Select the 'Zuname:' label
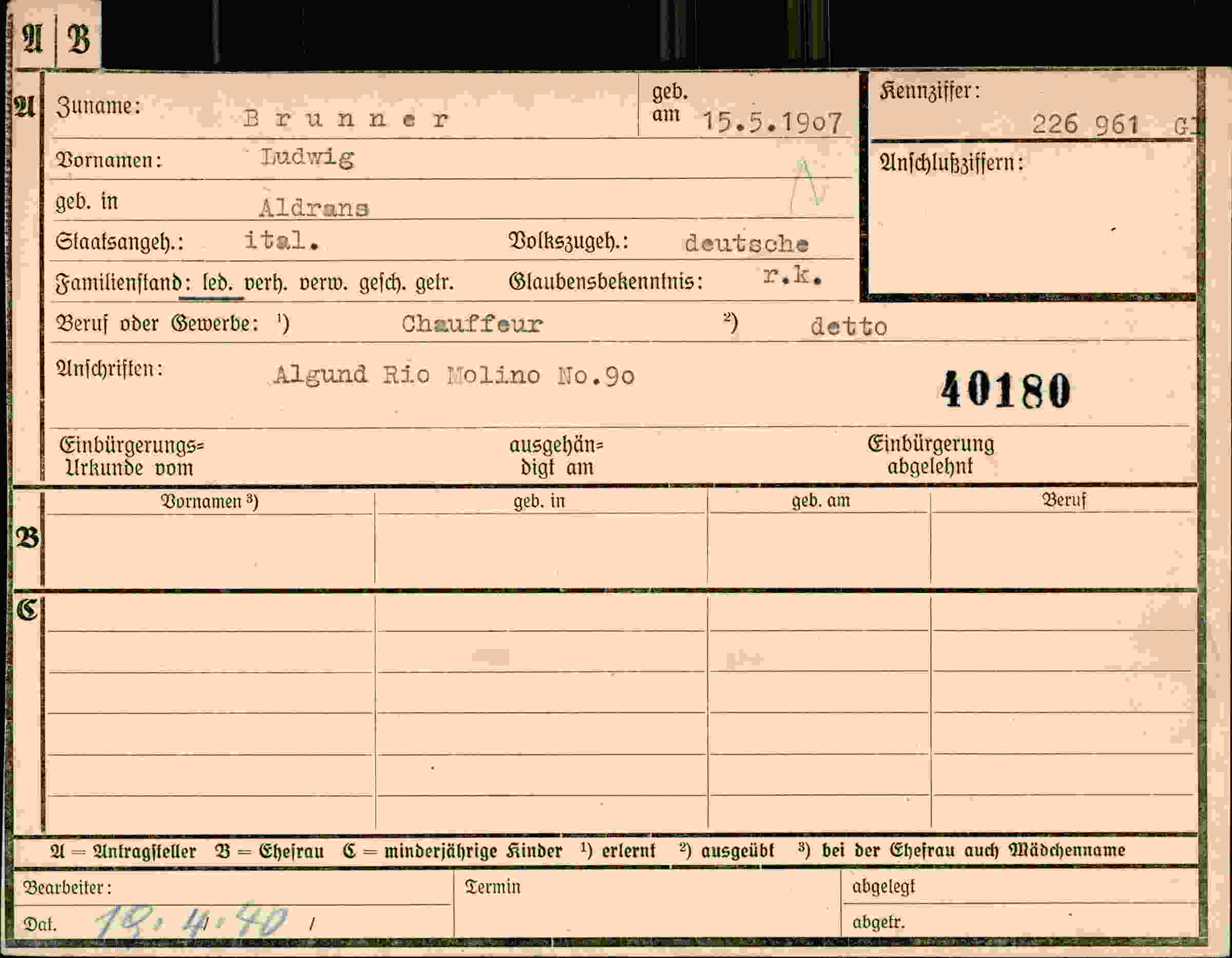The image size is (1232, 958). coord(98,107)
